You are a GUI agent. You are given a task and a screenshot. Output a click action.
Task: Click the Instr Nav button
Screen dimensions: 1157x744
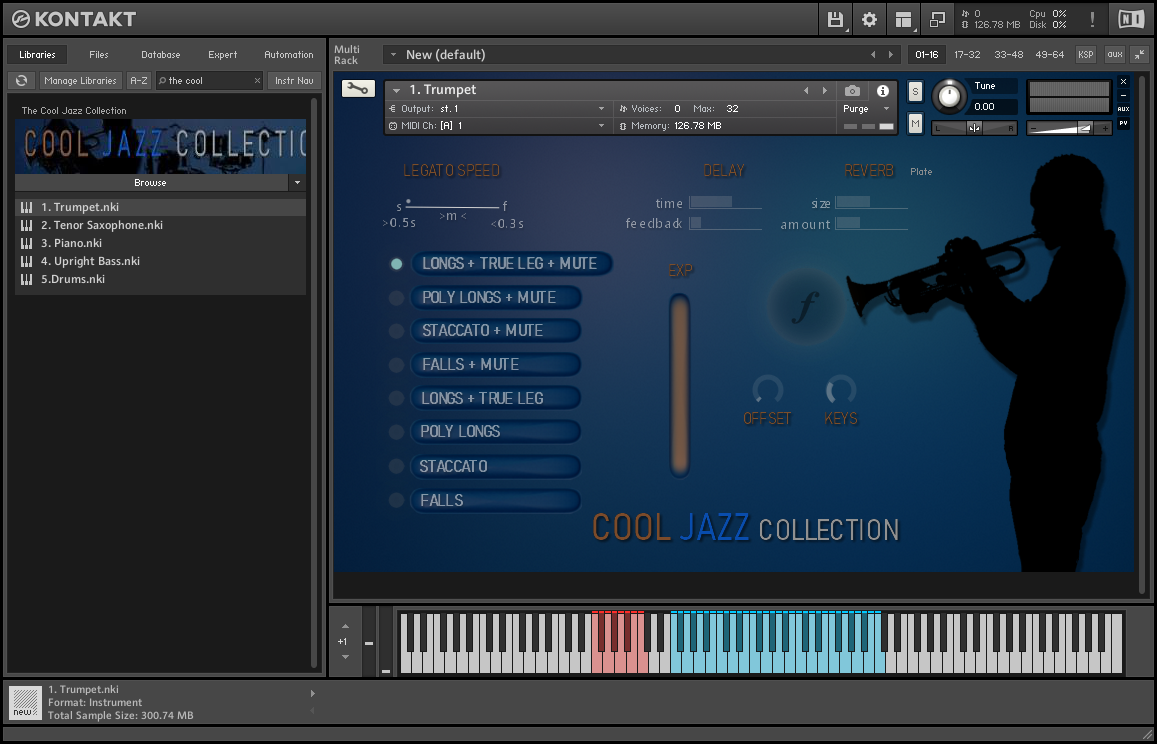[x=294, y=80]
